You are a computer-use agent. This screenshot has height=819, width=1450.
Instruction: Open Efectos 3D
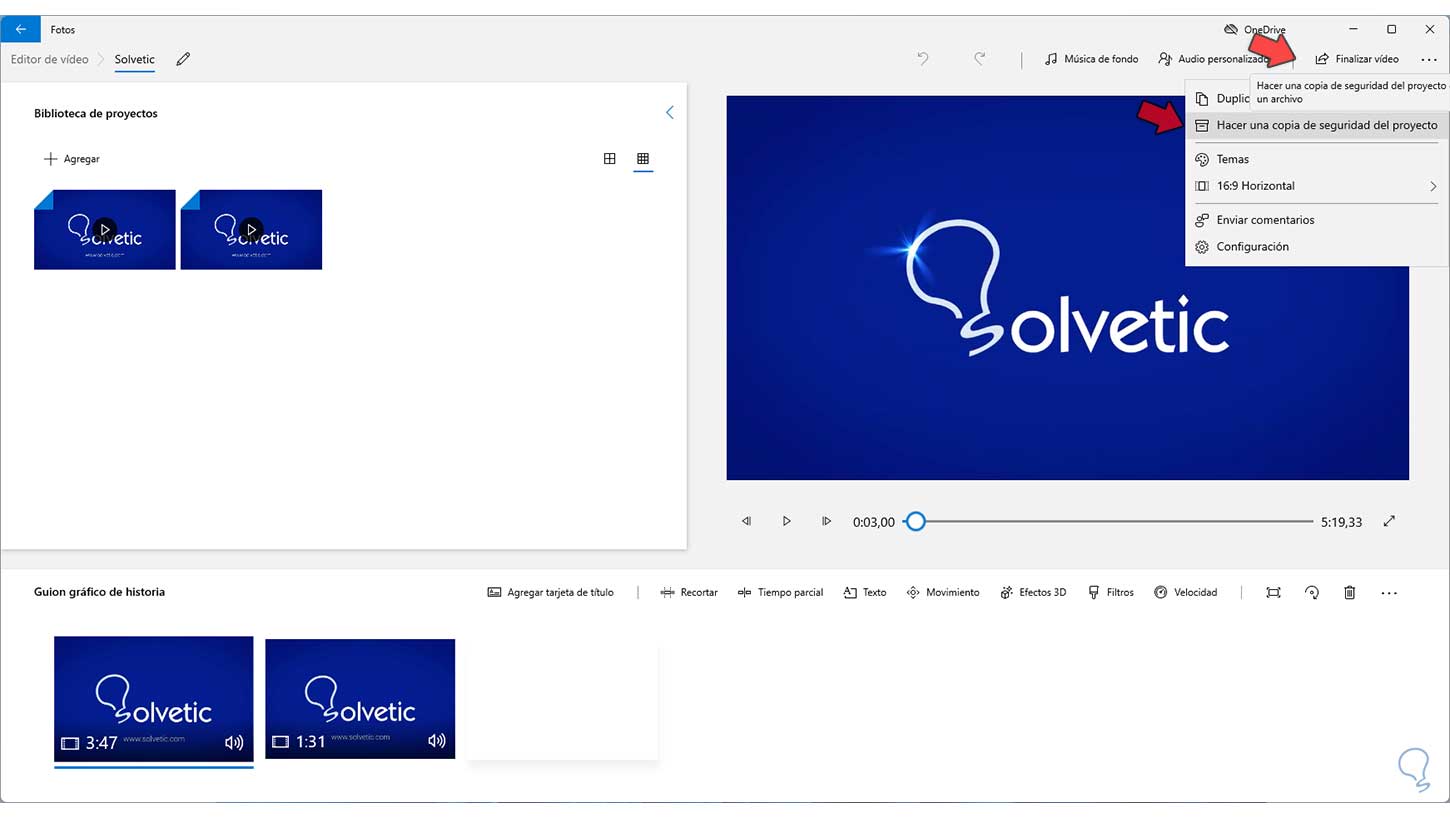[x=1033, y=593]
